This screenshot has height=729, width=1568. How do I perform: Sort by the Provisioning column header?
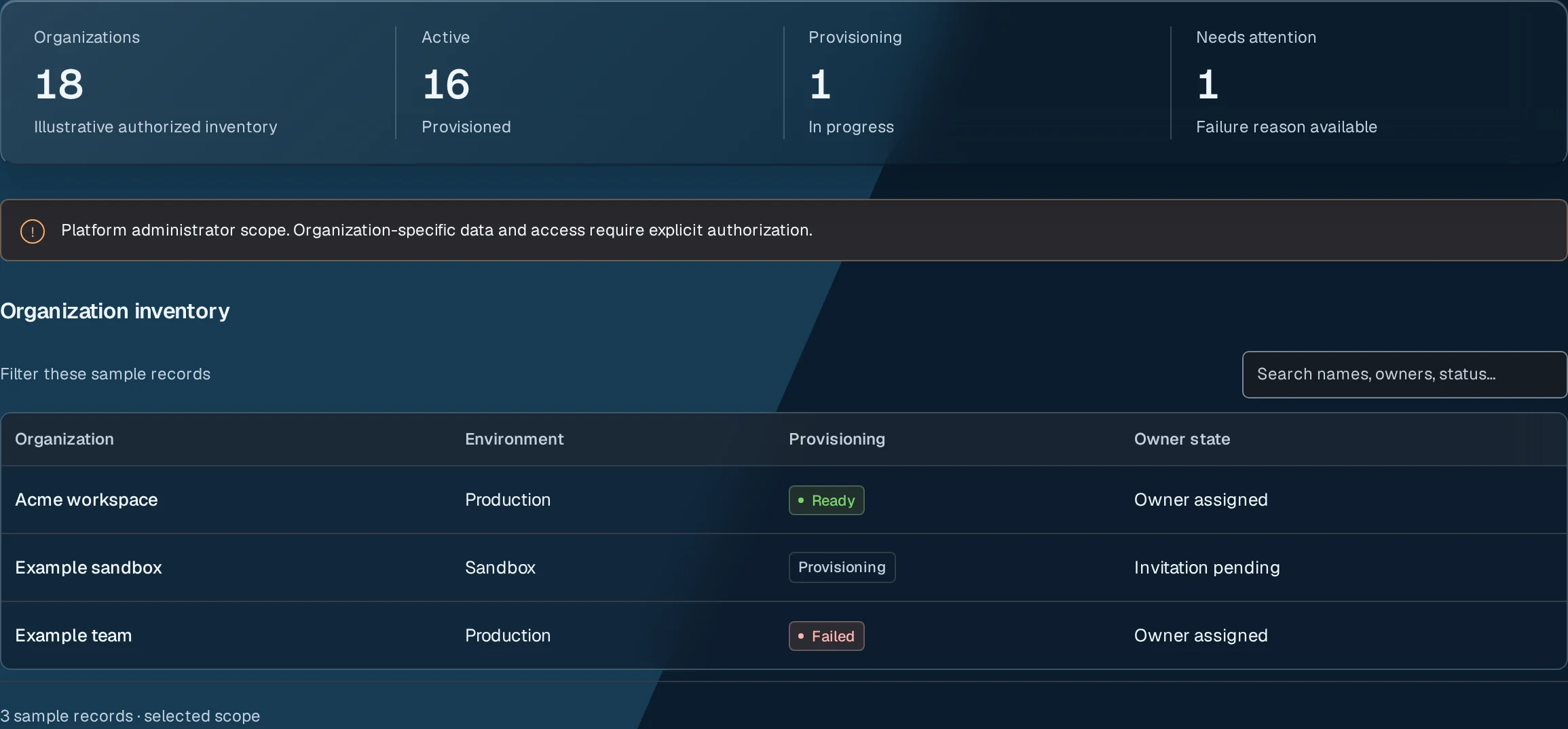point(837,439)
